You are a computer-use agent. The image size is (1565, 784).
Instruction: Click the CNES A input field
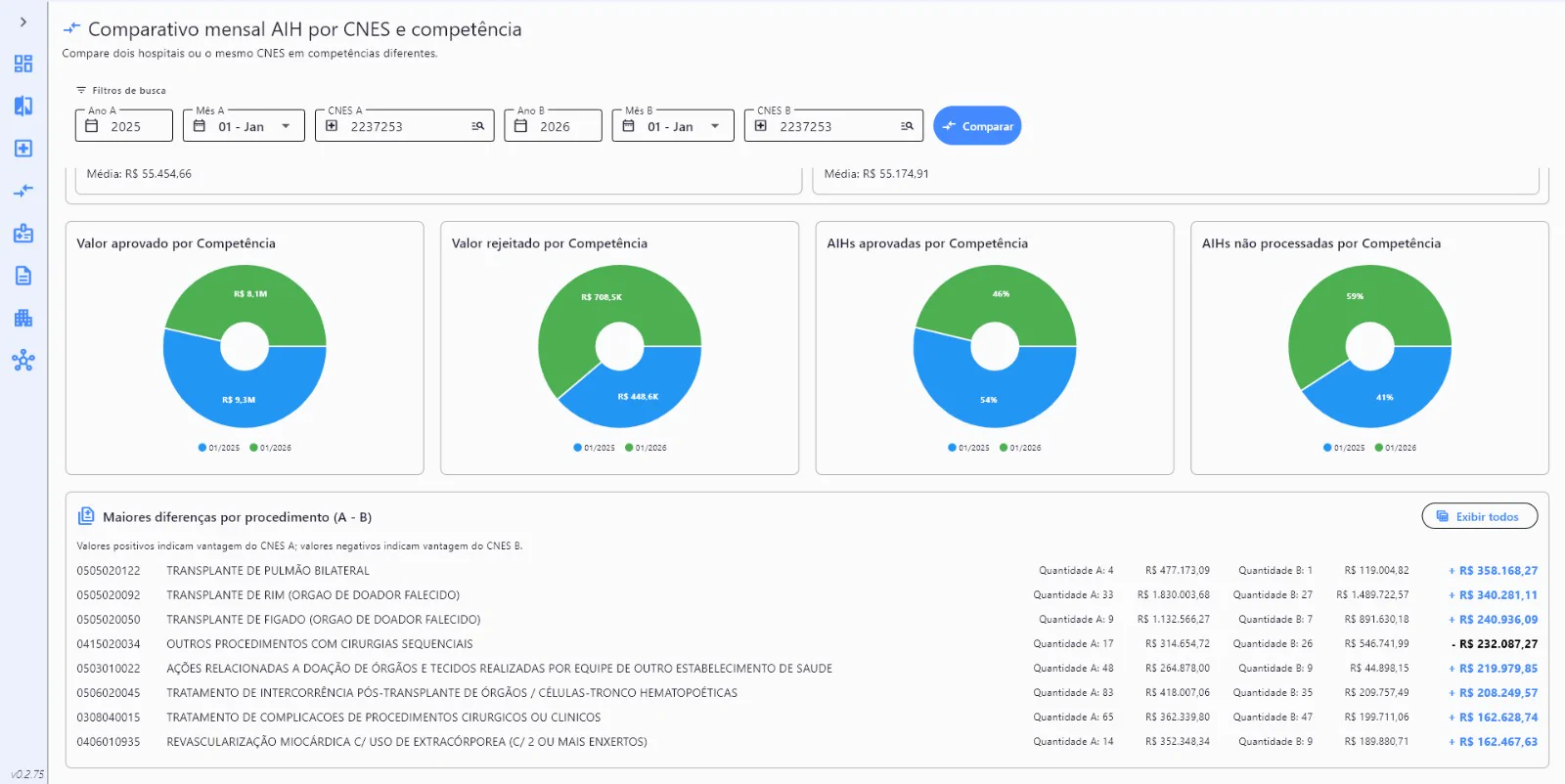(x=405, y=126)
